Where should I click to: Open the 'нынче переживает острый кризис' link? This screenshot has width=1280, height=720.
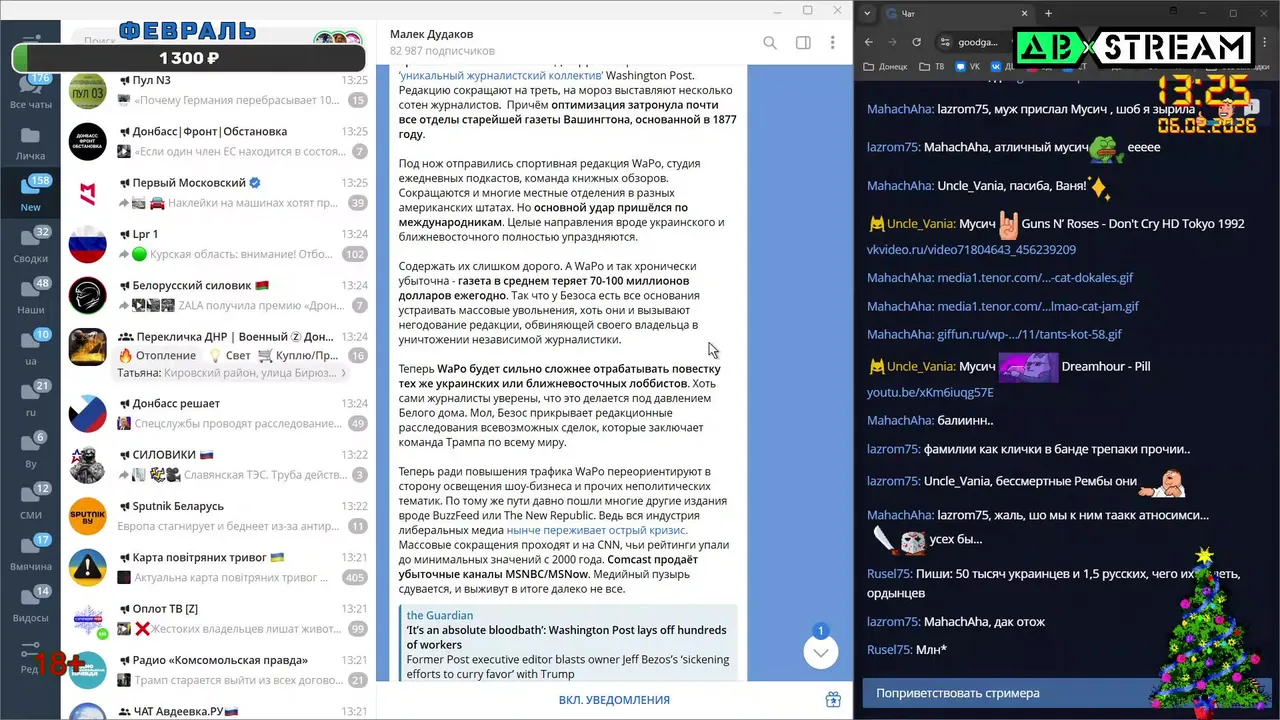596,530
